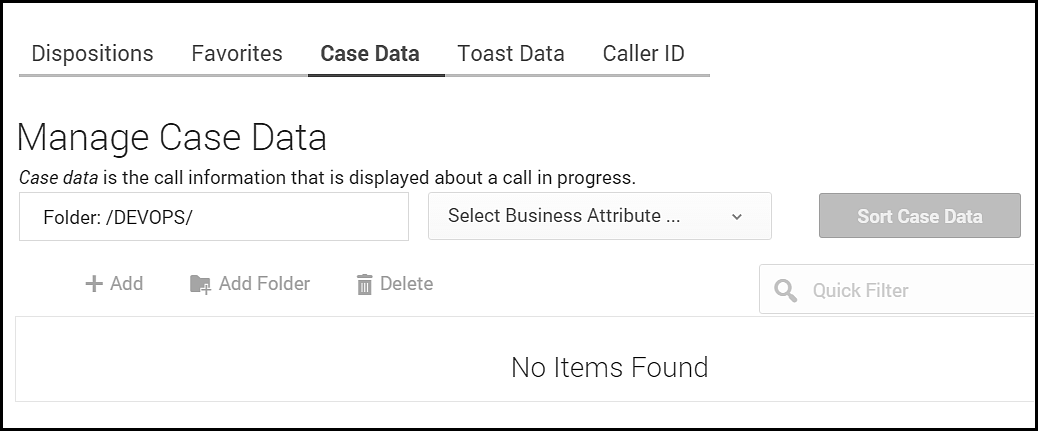Click the Manage Case Data heading

[172, 137]
